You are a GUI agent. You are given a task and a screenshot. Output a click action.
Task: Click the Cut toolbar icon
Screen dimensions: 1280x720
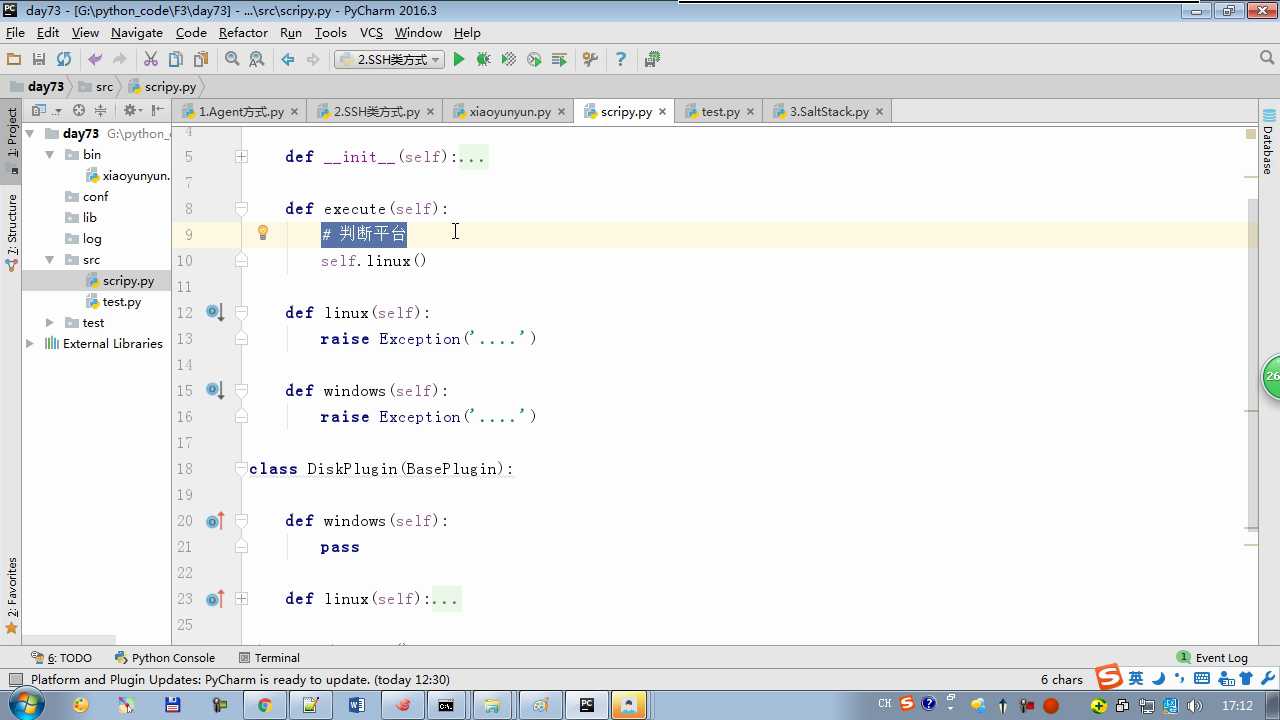point(151,60)
